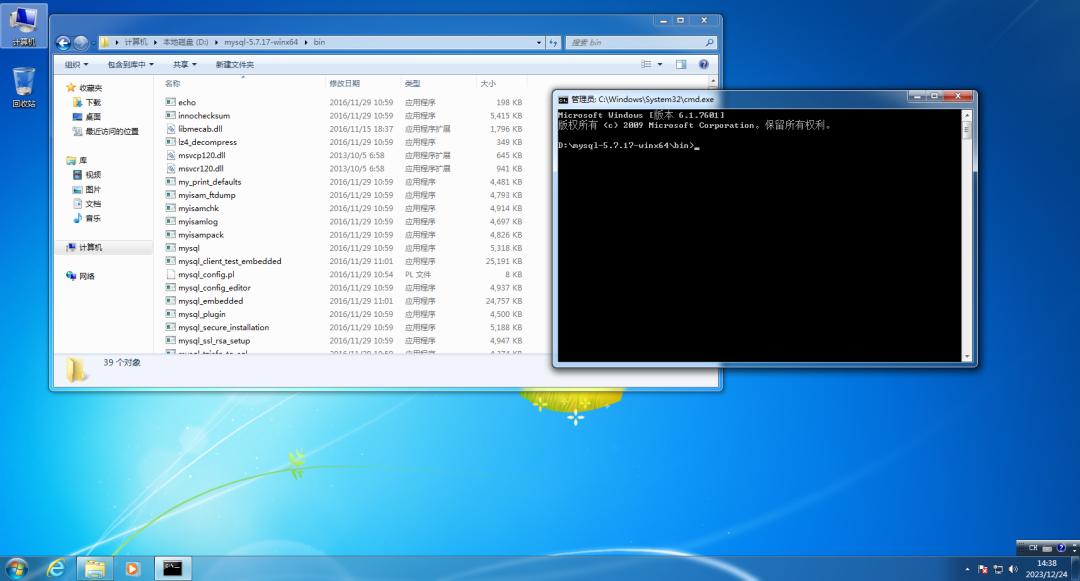This screenshot has height=581, width=1080.
Task: Select the mysql_config_editor file
Action: (x=214, y=288)
